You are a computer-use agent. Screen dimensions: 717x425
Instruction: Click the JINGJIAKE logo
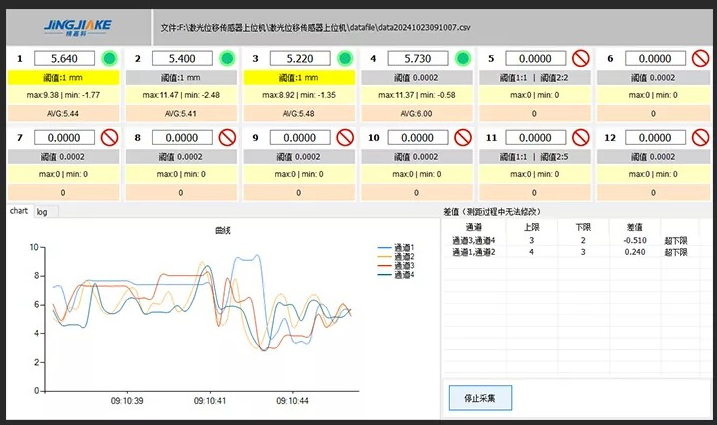point(79,23)
